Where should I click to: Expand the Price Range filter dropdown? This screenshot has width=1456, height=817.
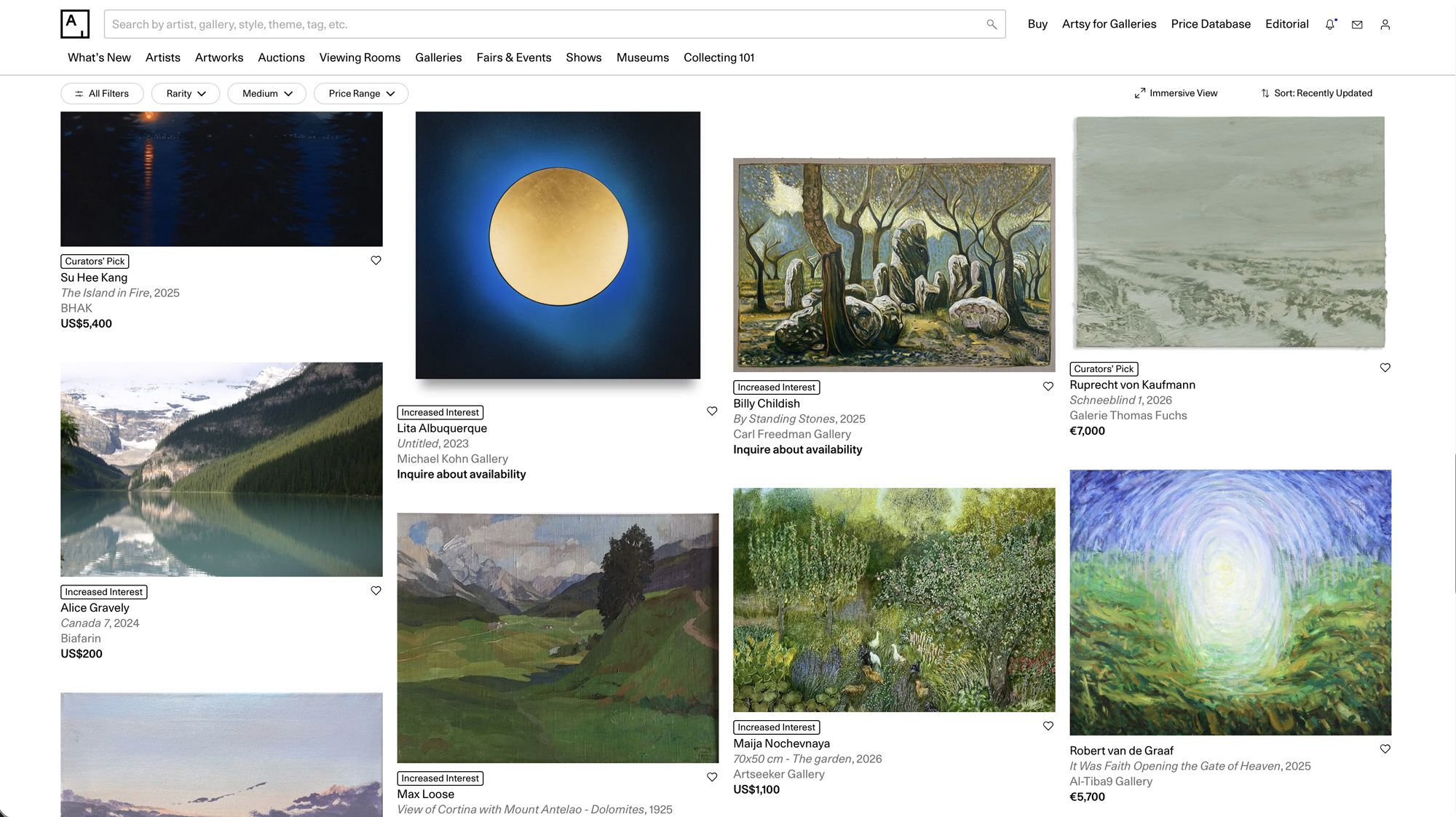[361, 93]
